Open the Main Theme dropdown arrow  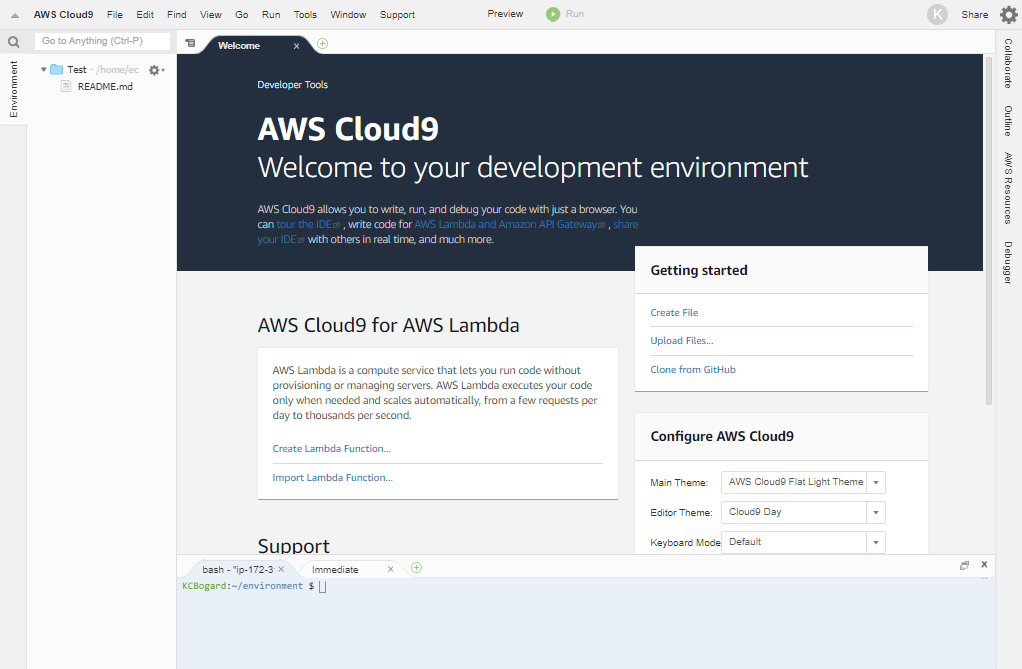pos(876,483)
